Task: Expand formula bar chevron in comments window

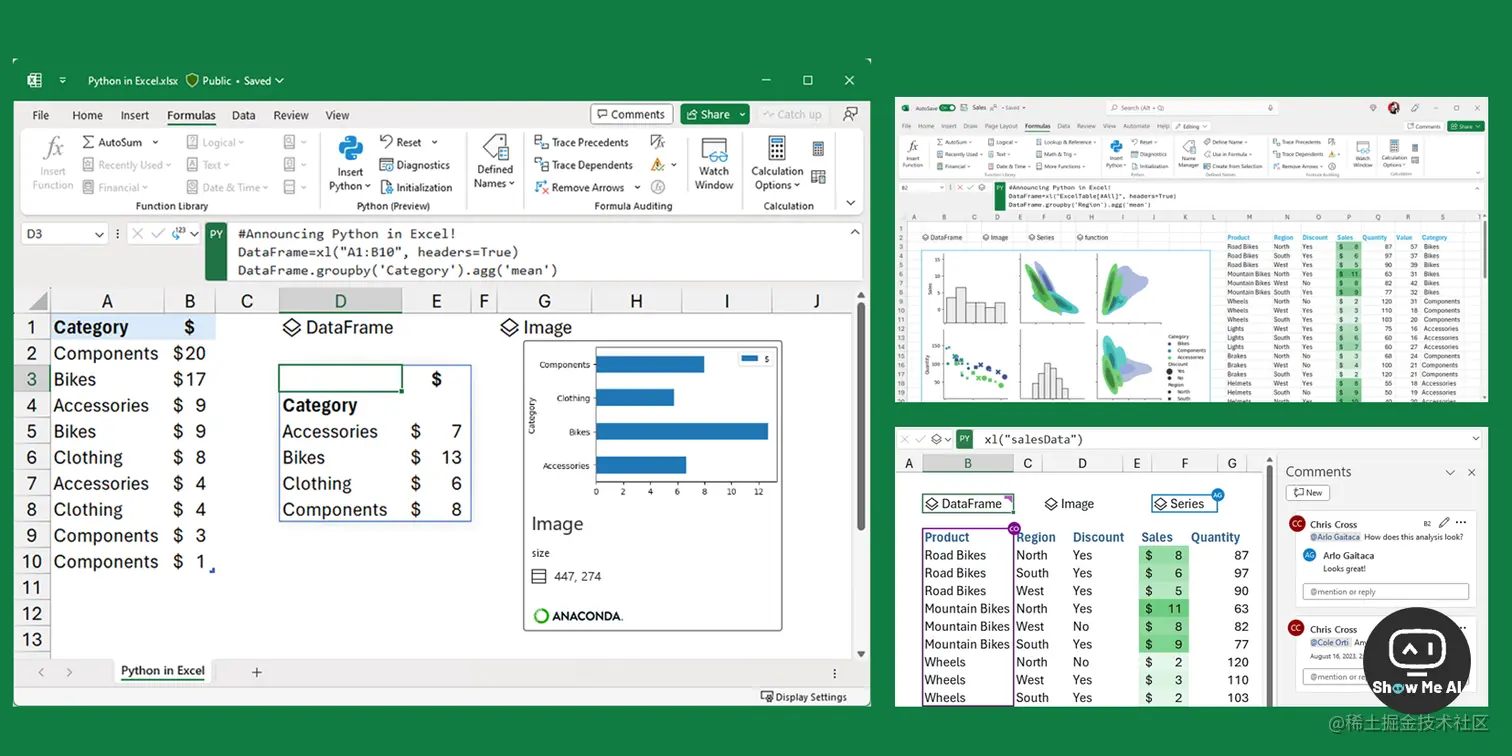Action: tap(1476, 439)
